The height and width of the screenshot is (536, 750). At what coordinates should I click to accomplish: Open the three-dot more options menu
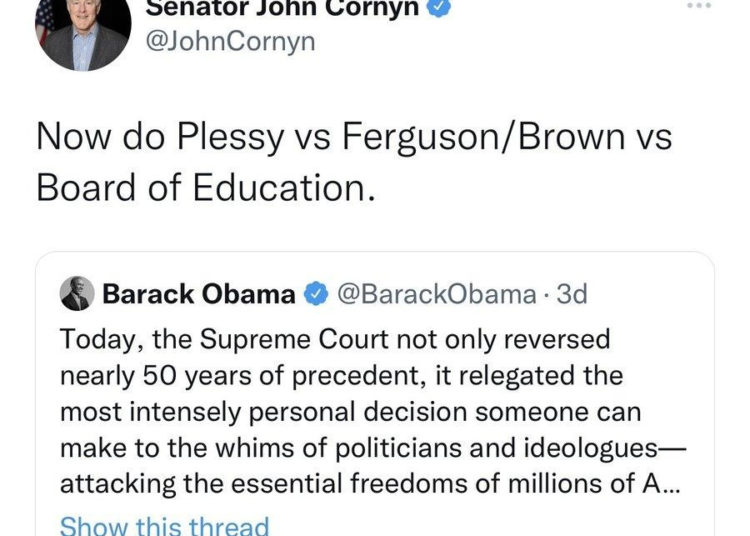(699, 6)
